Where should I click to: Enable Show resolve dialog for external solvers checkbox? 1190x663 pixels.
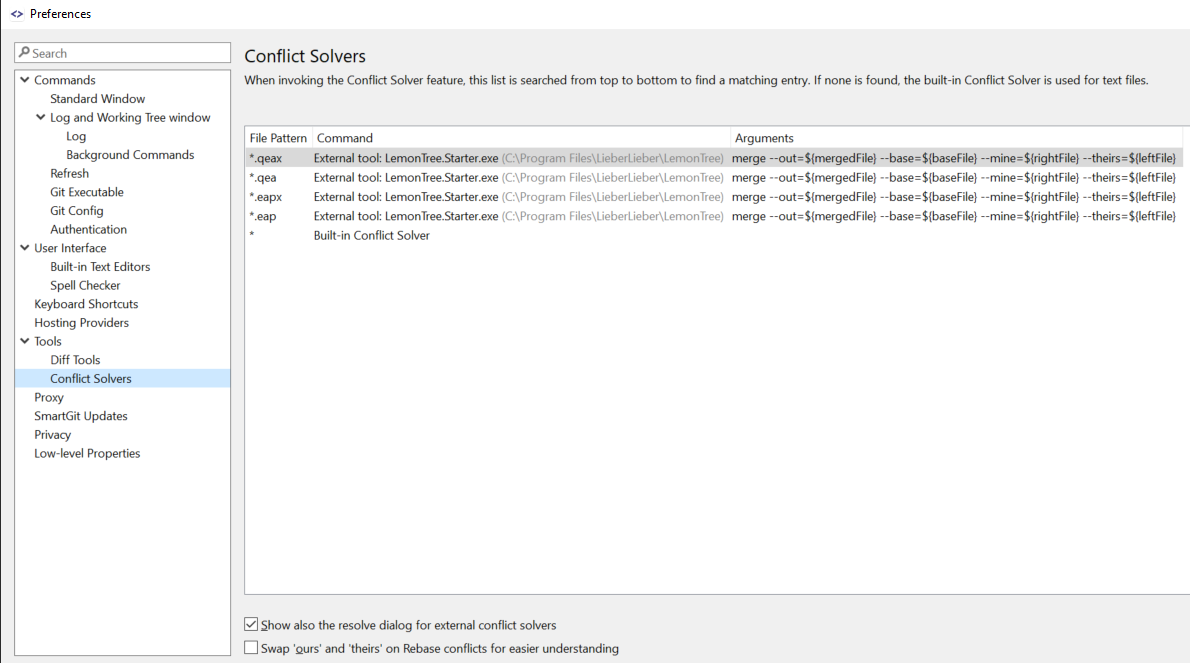[251, 624]
